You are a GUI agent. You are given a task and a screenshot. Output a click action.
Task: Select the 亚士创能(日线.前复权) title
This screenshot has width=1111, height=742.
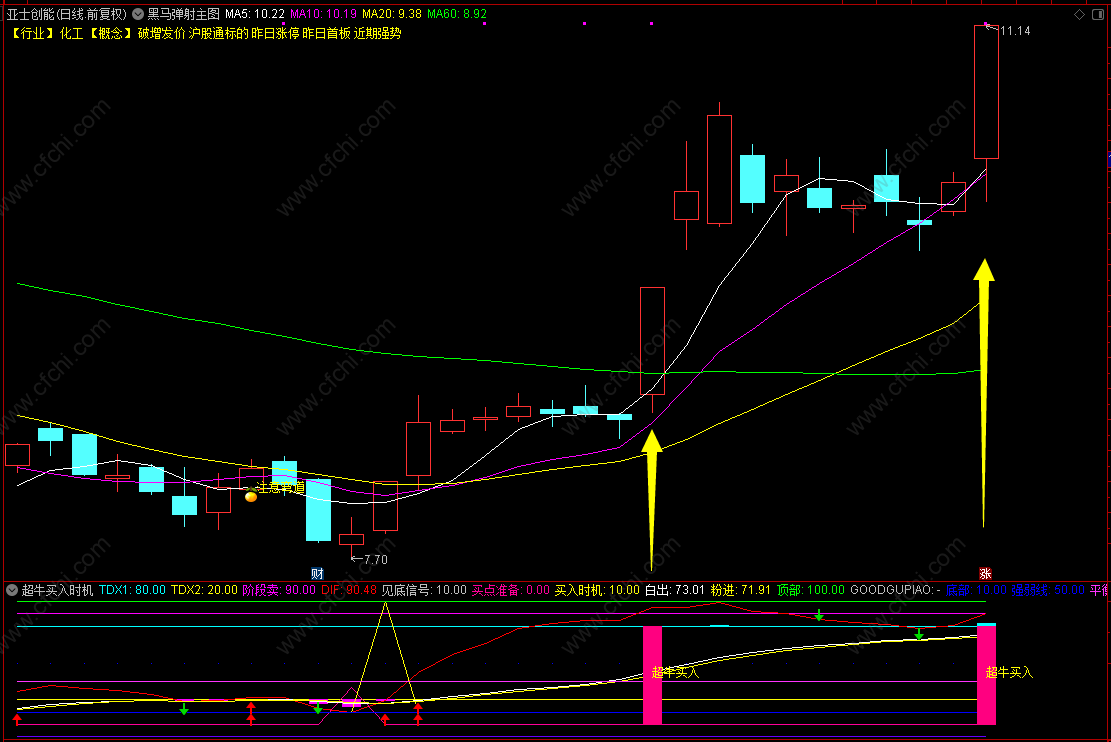(67, 14)
